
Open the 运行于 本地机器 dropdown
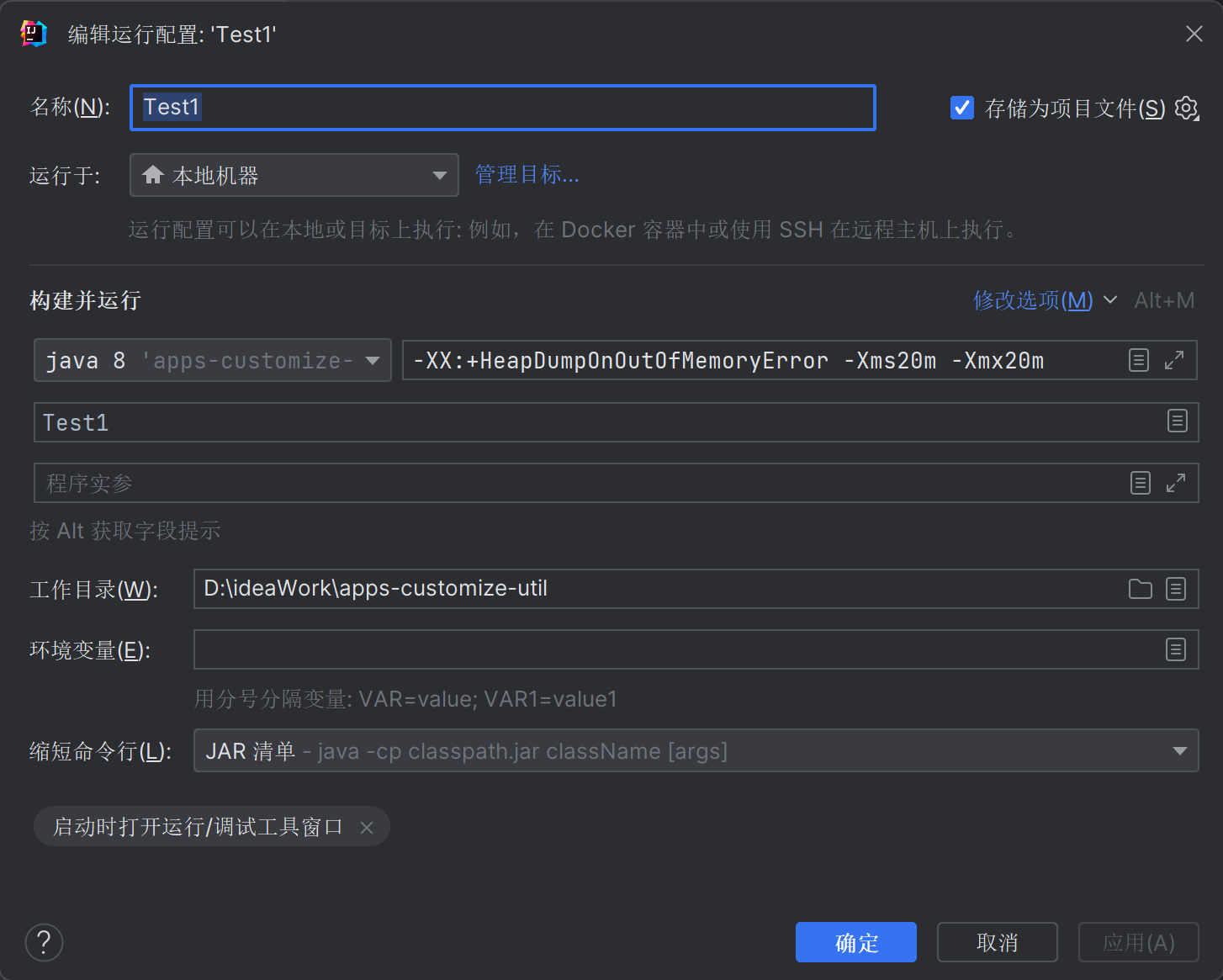click(x=294, y=175)
